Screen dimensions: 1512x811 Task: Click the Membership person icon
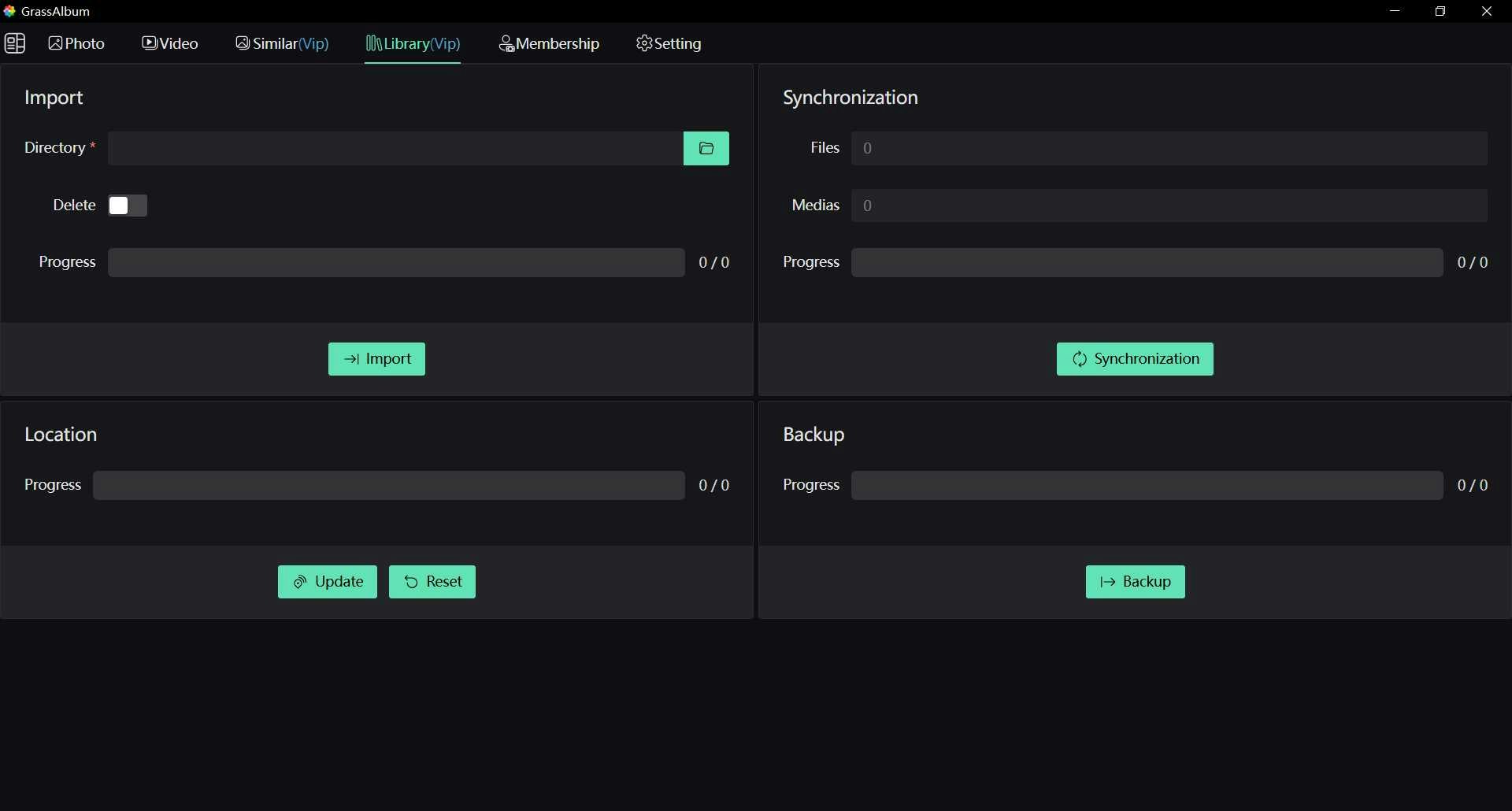tap(508, 44)
